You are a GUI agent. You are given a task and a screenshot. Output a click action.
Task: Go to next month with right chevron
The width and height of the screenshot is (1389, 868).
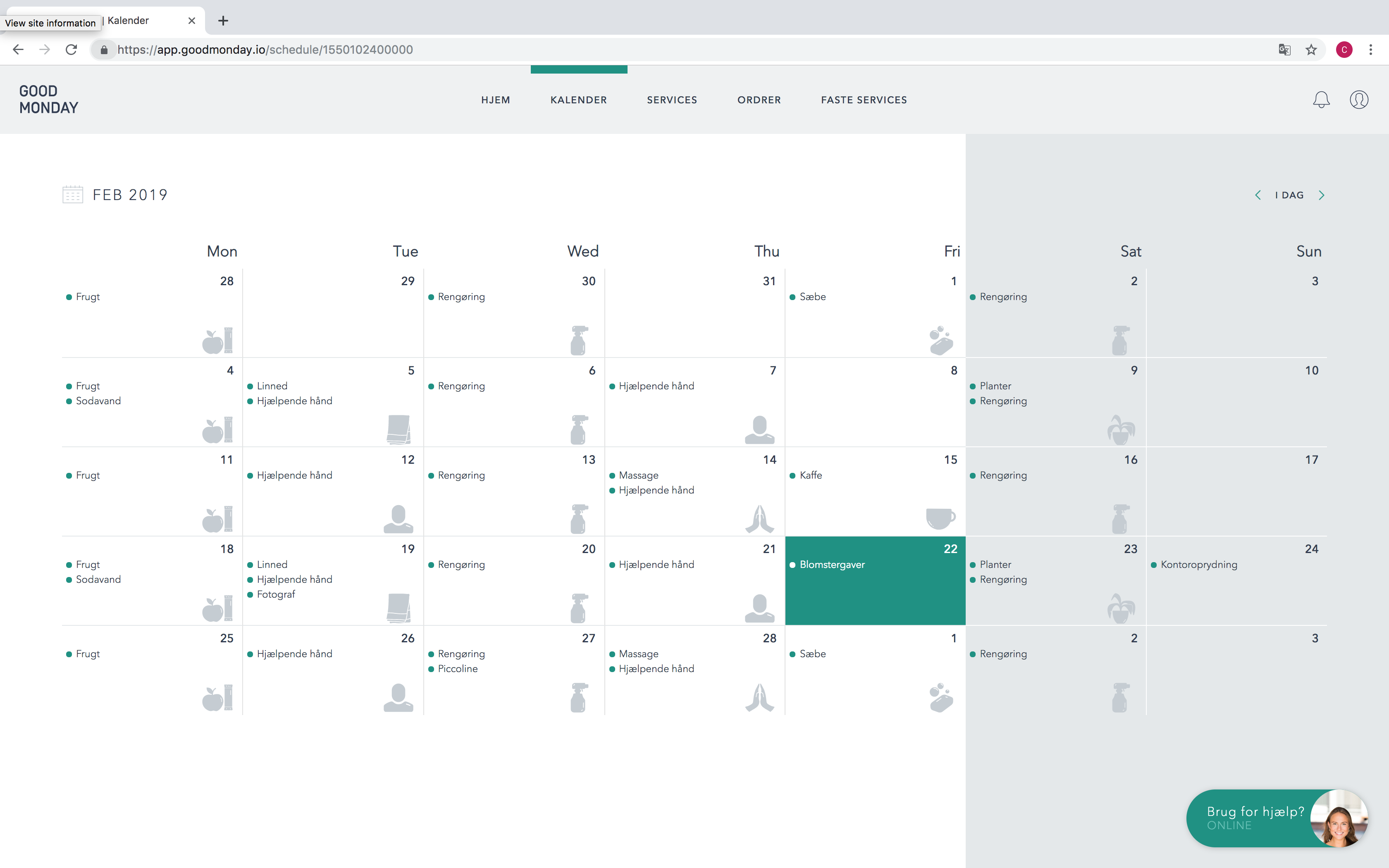(x=1321, y=195)
